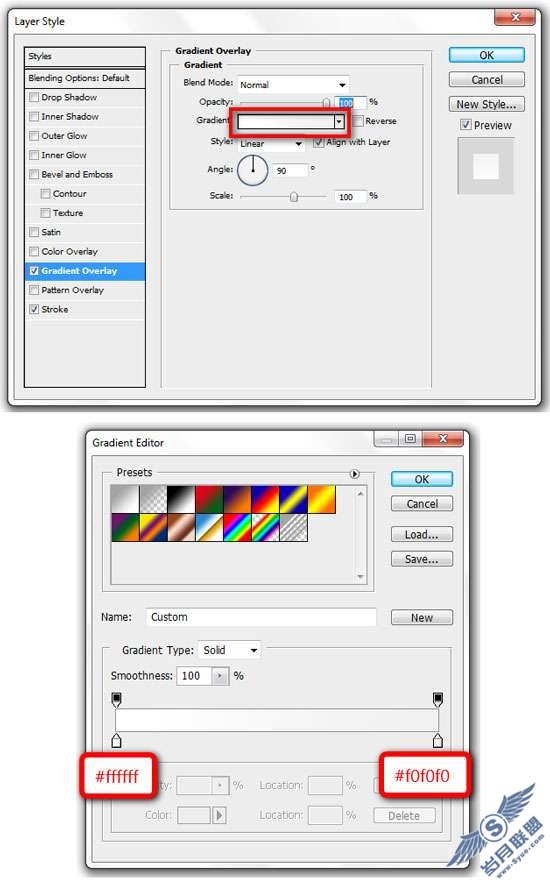Image resolution: width=550 pixels, height=885 pixels.
Task: Open the Presets flyout menu arrow
Action: tap(355, 474)
